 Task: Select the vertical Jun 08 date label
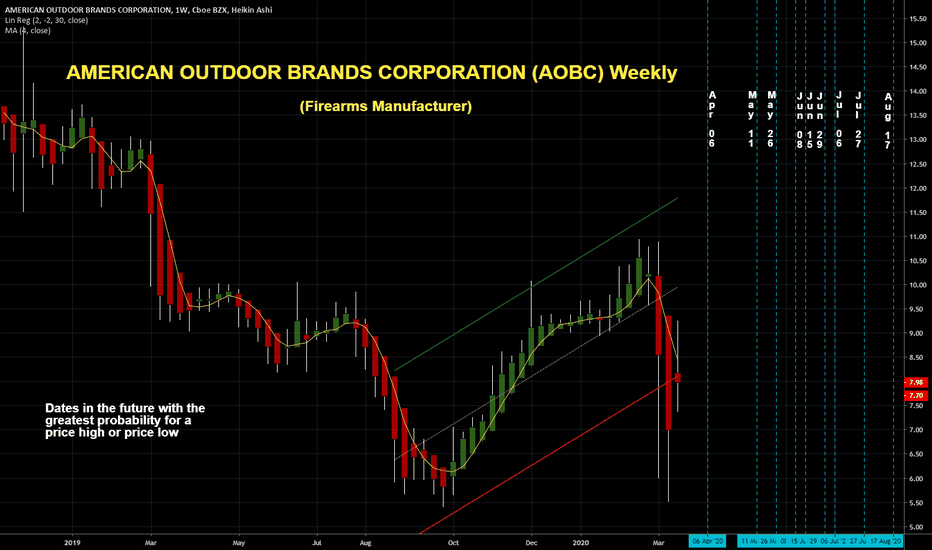coord(800,121)
